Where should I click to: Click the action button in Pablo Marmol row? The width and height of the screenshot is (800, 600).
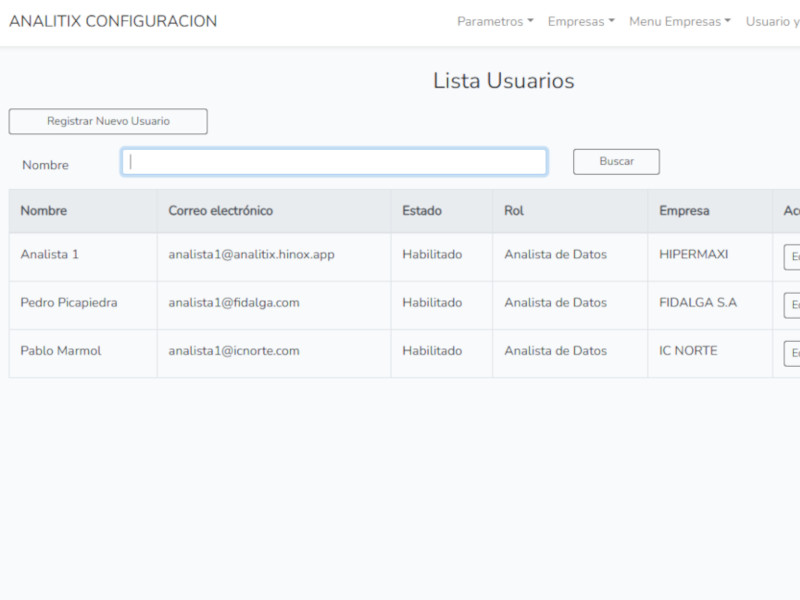[792, 353]
